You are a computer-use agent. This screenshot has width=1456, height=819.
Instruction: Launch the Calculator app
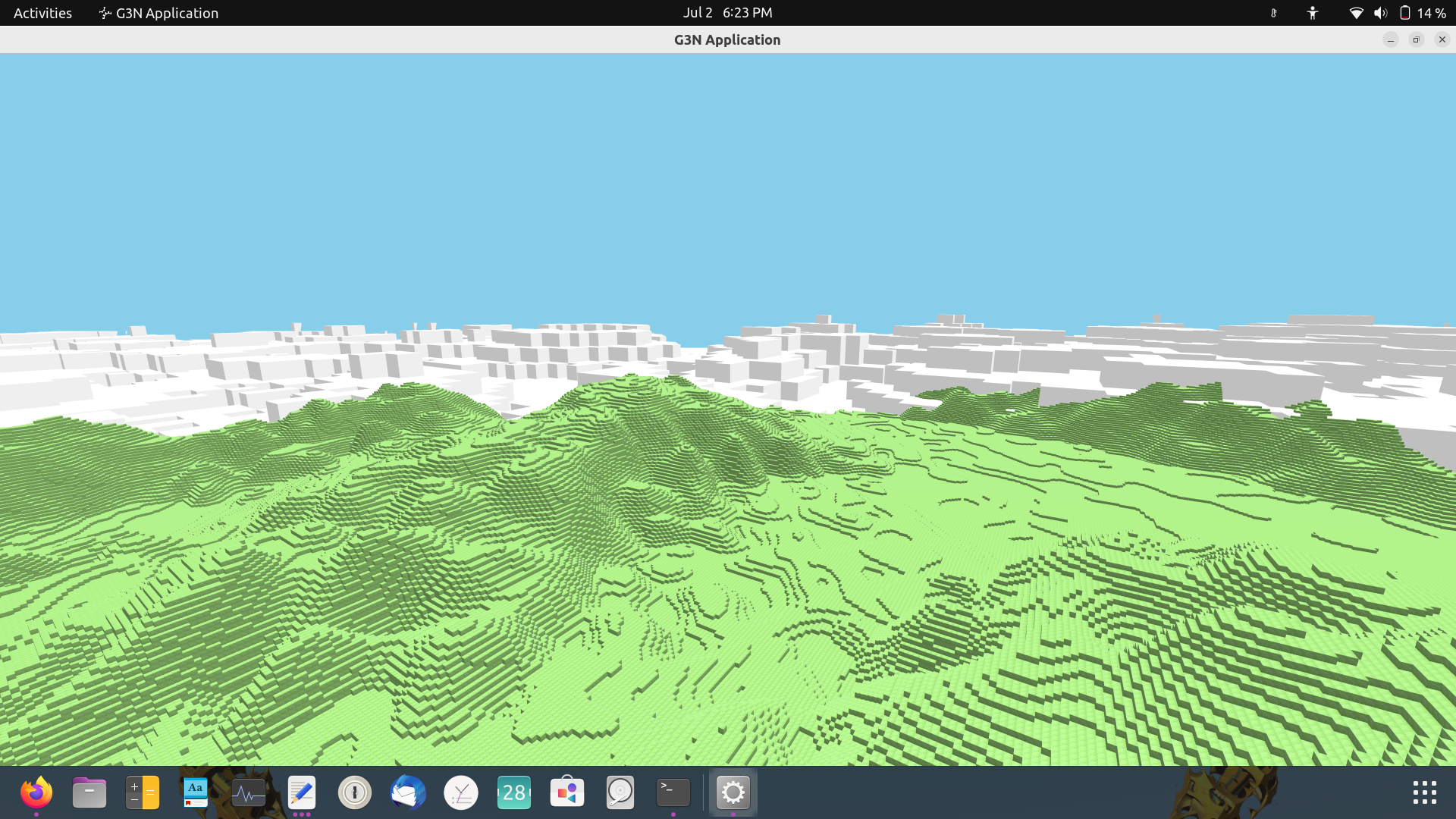click(x=143, y=793)
